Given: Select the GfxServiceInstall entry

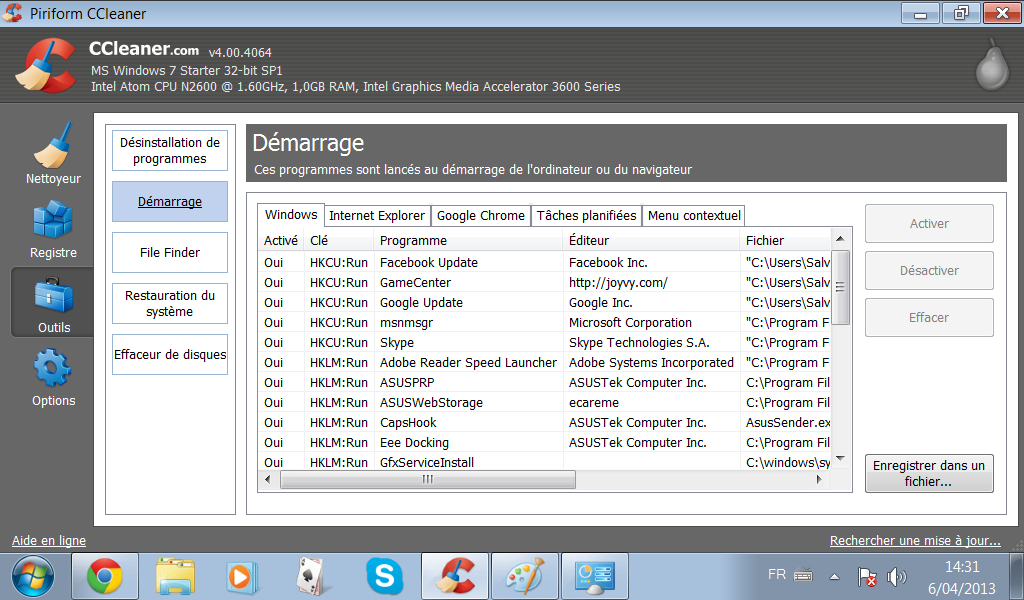Looking at the screenshot, I should pyautogui.click(x=545, y=462).
